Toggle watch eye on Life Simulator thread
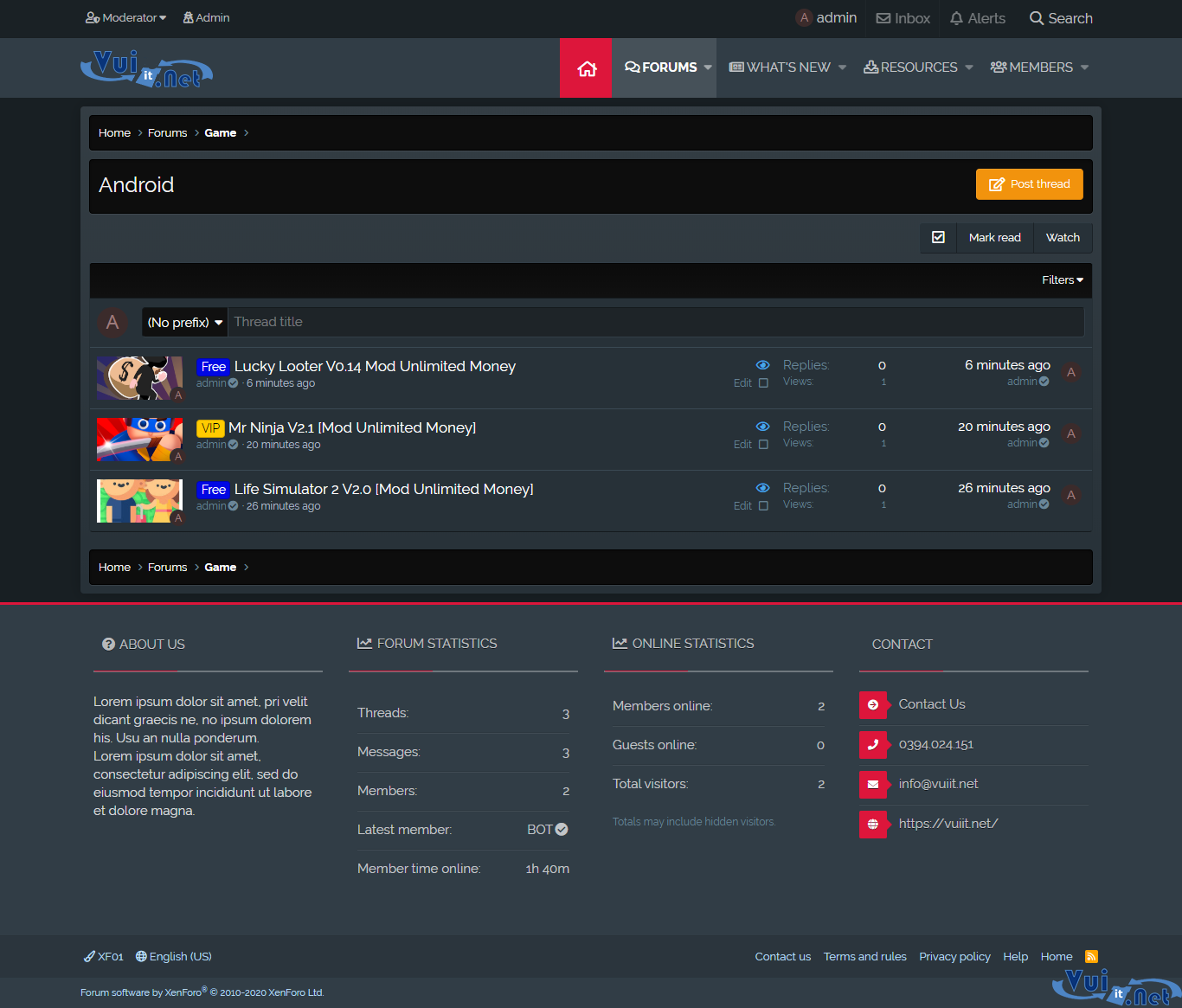The image size is (1182, 1008). click(762, 488)
